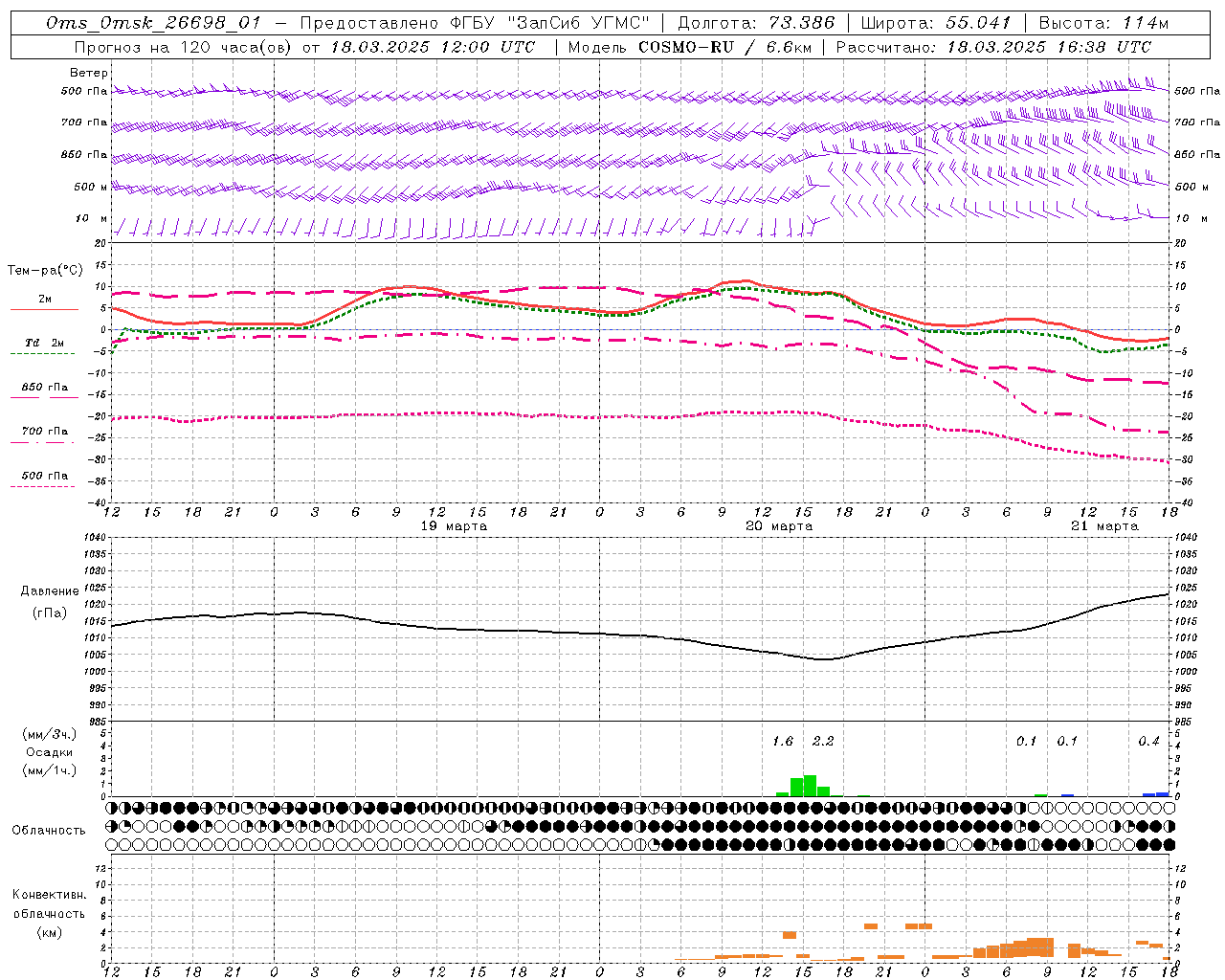
Task: Click the 'Осадки' precipitation label
Action: [x=50, y=752]
